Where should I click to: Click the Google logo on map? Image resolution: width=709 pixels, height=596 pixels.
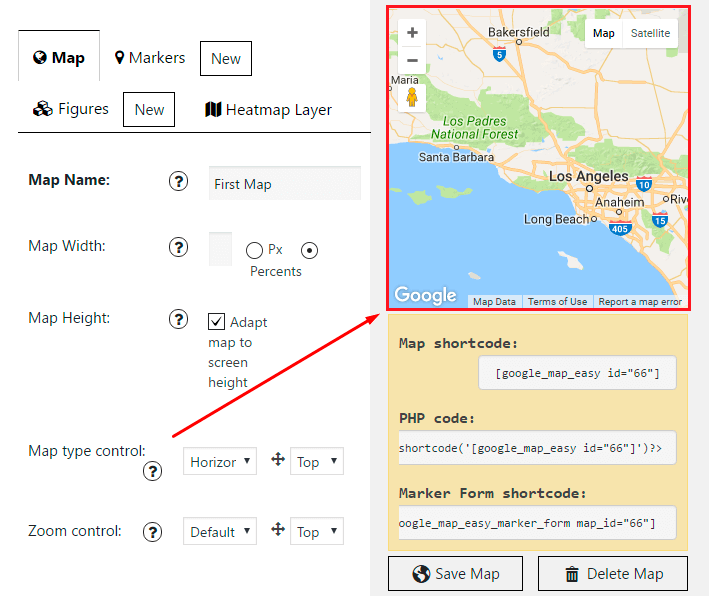(425, 295)
